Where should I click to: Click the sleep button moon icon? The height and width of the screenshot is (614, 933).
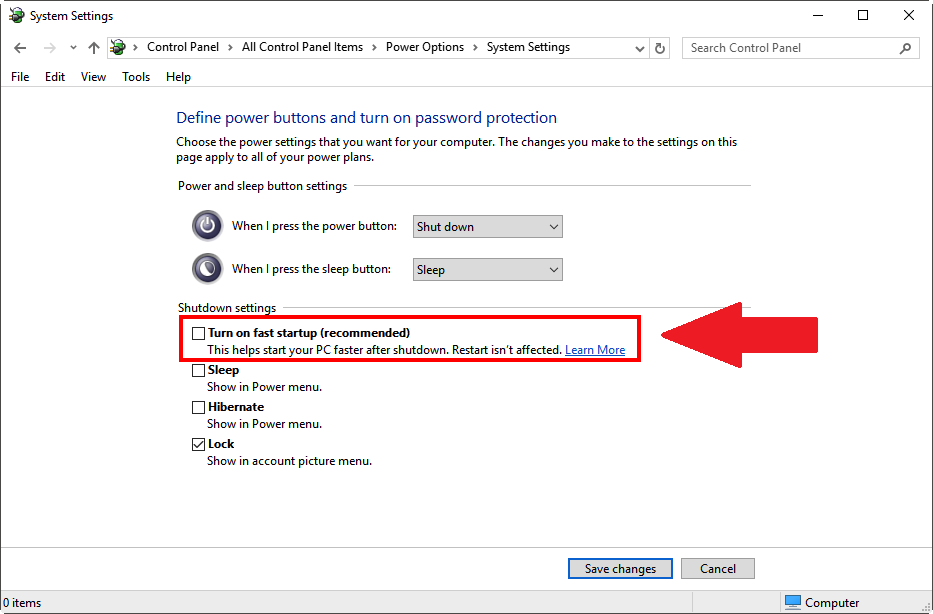pos(207,269)
